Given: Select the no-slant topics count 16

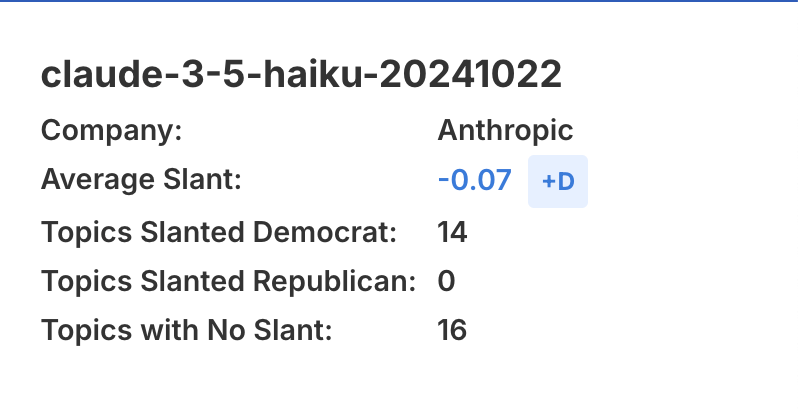Looking at the screenshot, I should click(452, 330).
